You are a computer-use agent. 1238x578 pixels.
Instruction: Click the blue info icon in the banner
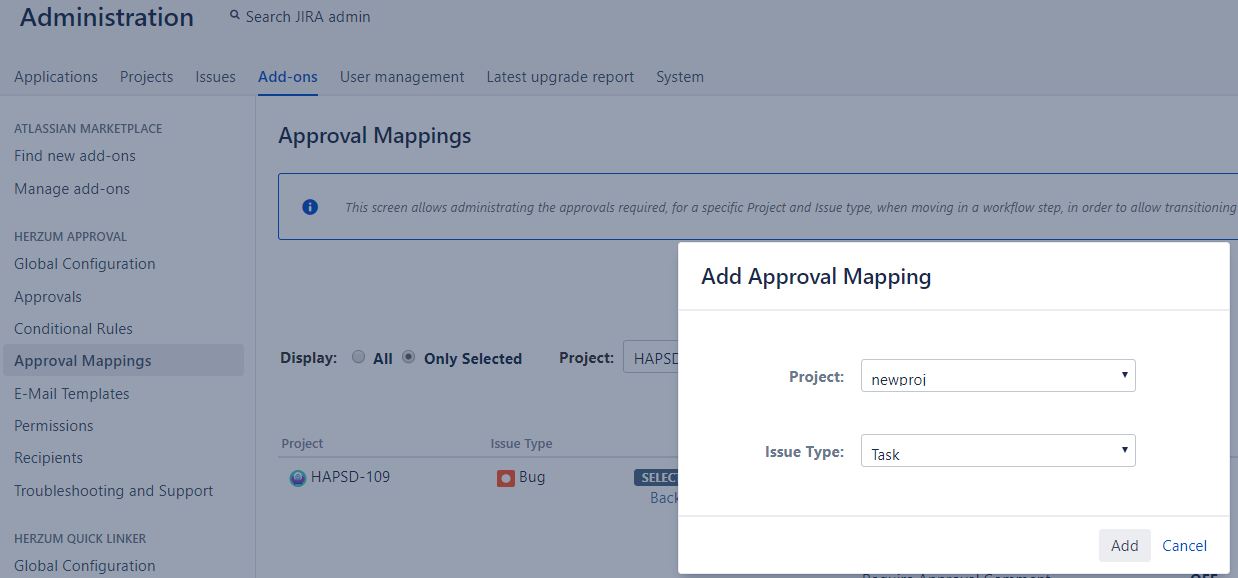tap(310, 207)
